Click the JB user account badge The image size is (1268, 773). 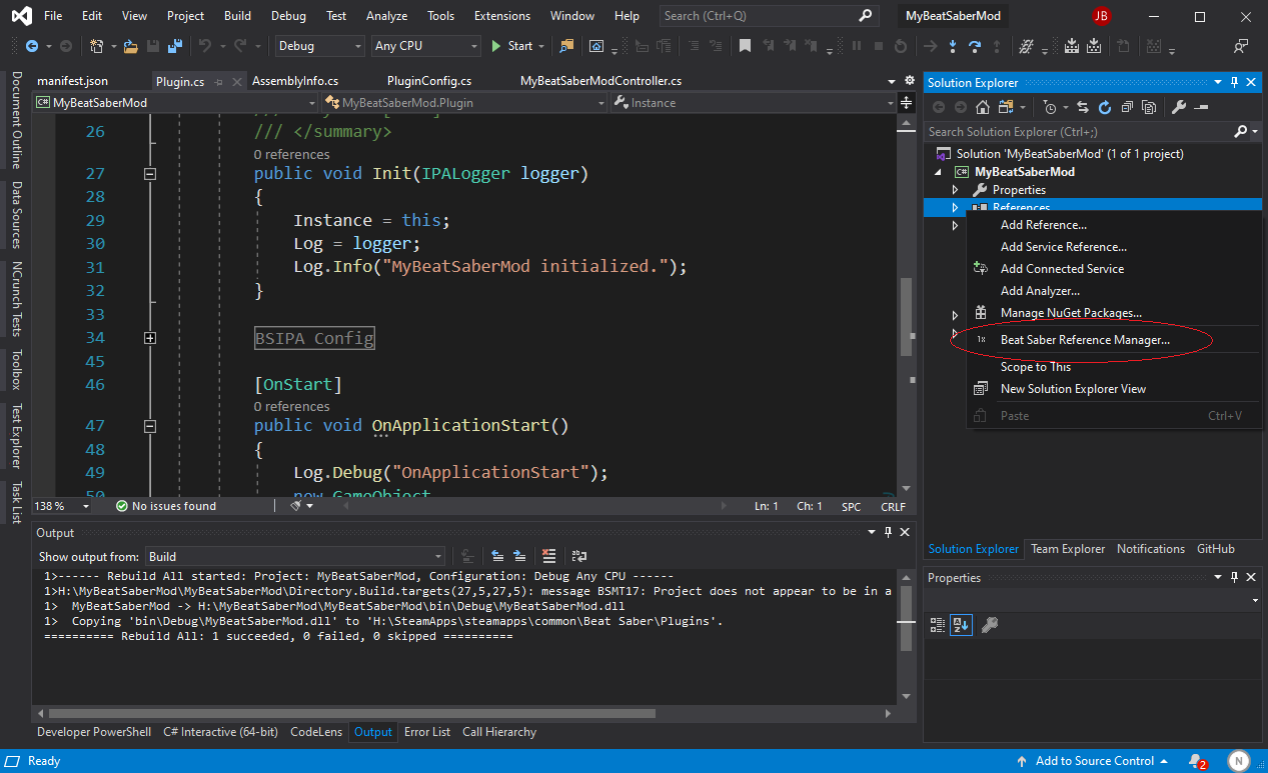[x=1101, y=16]
